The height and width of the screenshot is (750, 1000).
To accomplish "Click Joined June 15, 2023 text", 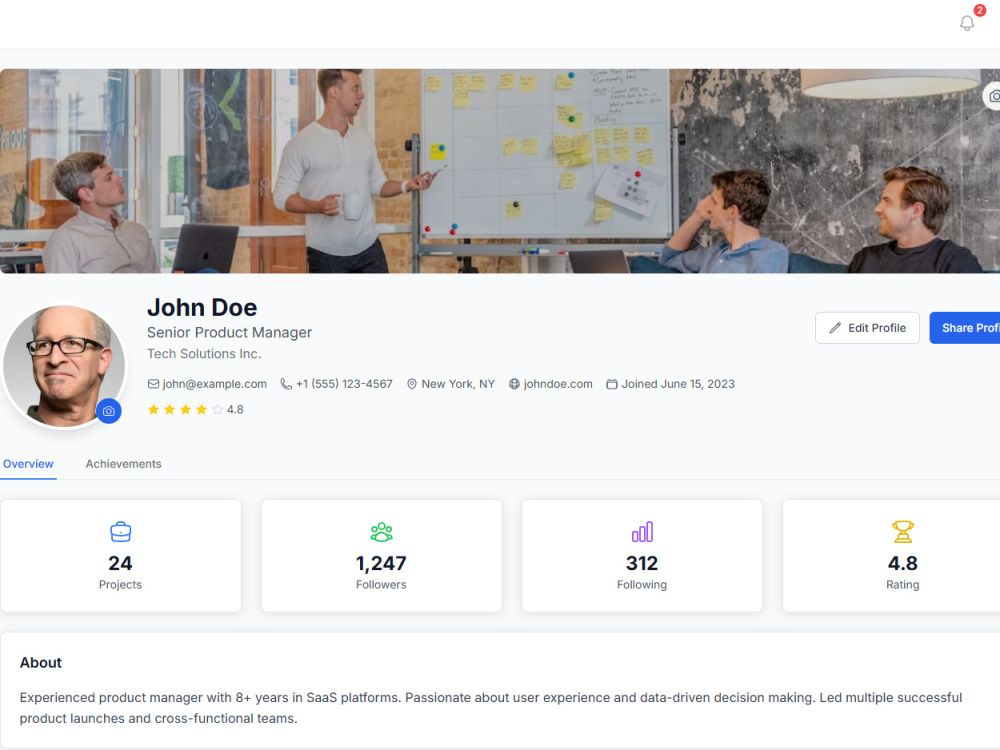I will pyautogui.click(x=678, y=384).
